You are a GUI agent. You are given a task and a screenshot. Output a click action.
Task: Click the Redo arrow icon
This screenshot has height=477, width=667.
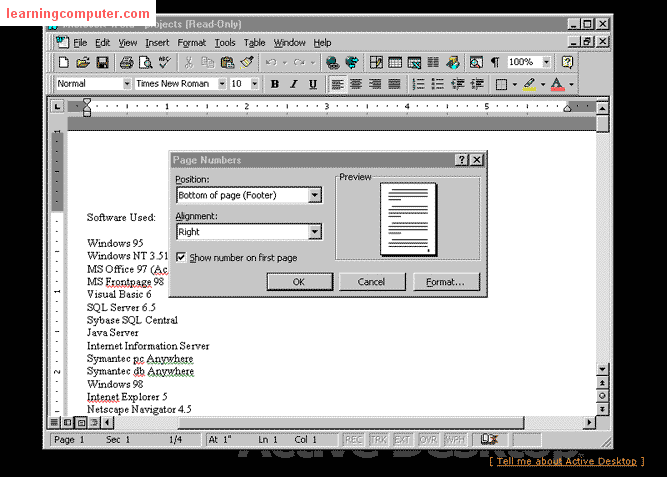(299, 63)
